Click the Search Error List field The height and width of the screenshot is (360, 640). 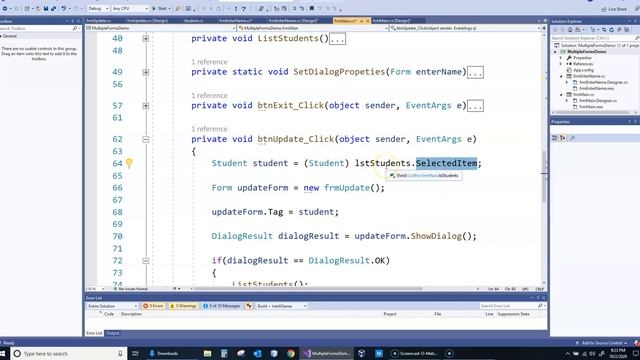[512, 306]
